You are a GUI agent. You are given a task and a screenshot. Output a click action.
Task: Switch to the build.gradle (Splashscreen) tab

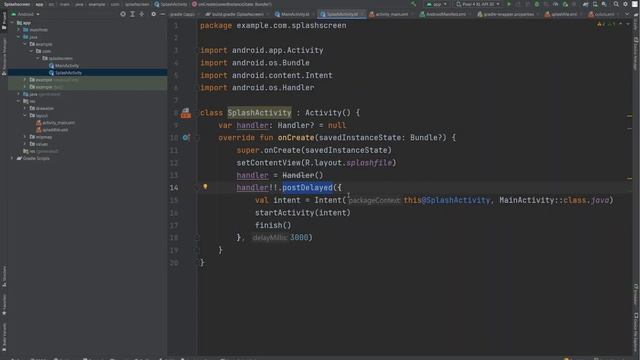click(235, 14)
